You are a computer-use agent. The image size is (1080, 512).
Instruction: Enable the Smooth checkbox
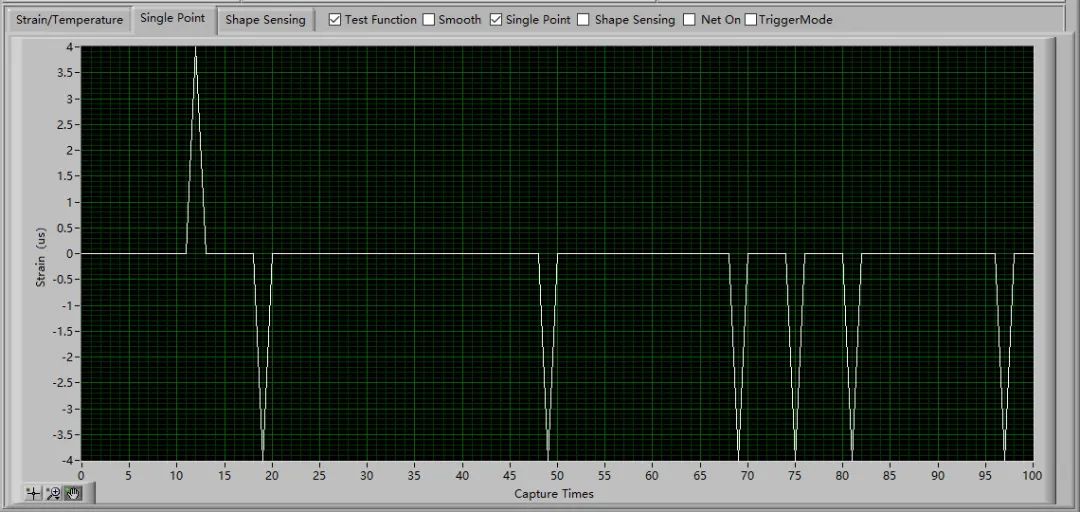pos(429,20)
